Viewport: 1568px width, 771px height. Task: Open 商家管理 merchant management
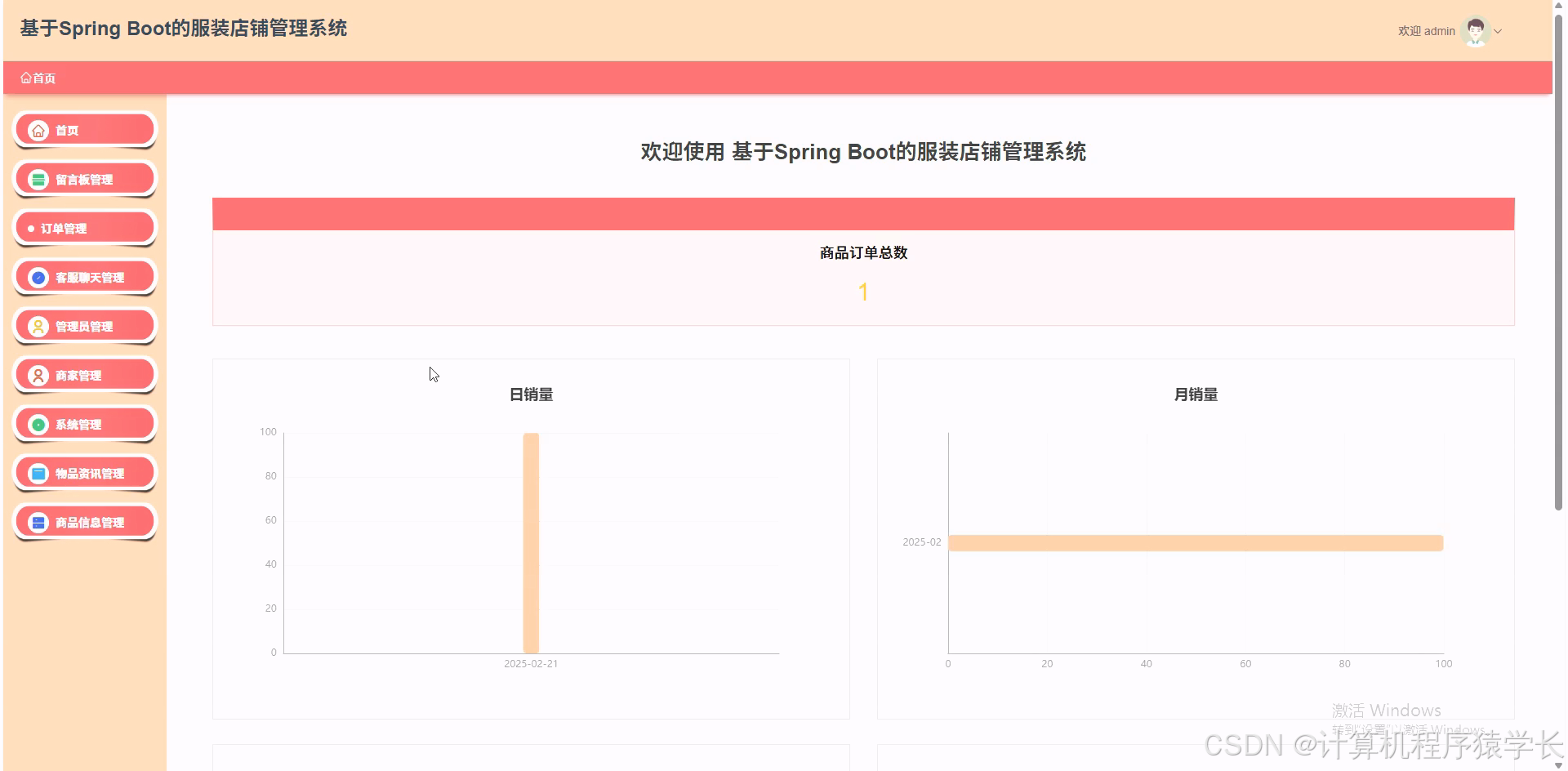click(85, 375)
